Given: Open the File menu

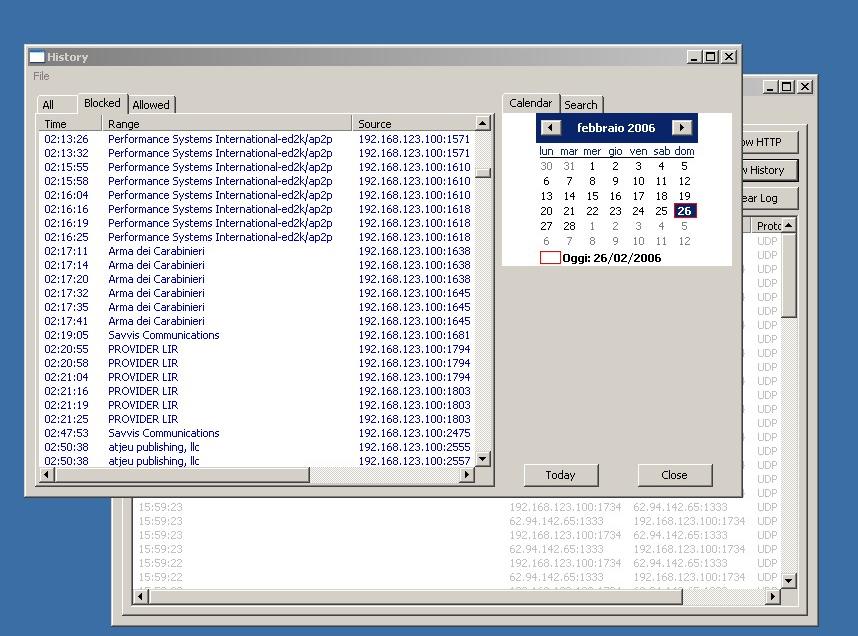Looking at the screenshot, I should pyautogui.click(x=41, y=76).
